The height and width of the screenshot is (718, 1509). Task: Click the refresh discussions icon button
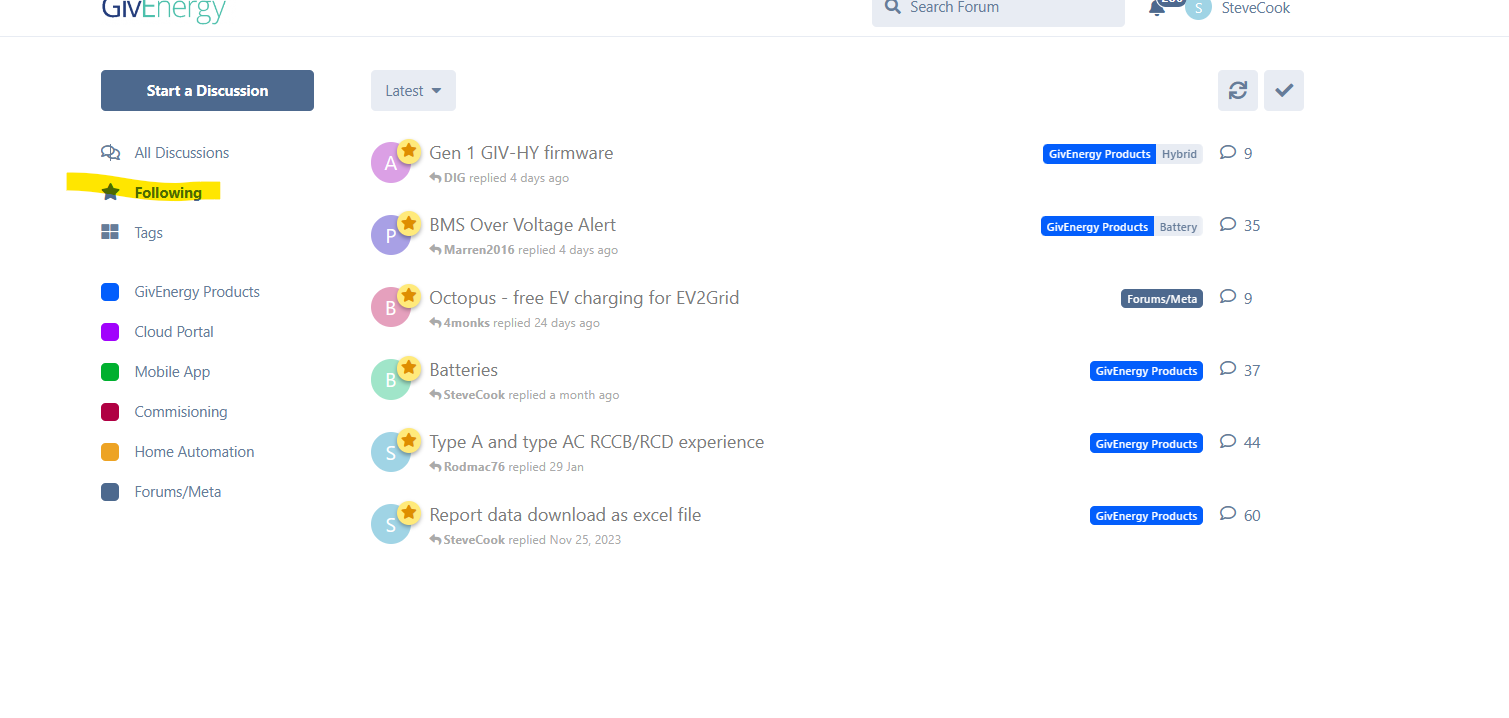click(1238, 91)
